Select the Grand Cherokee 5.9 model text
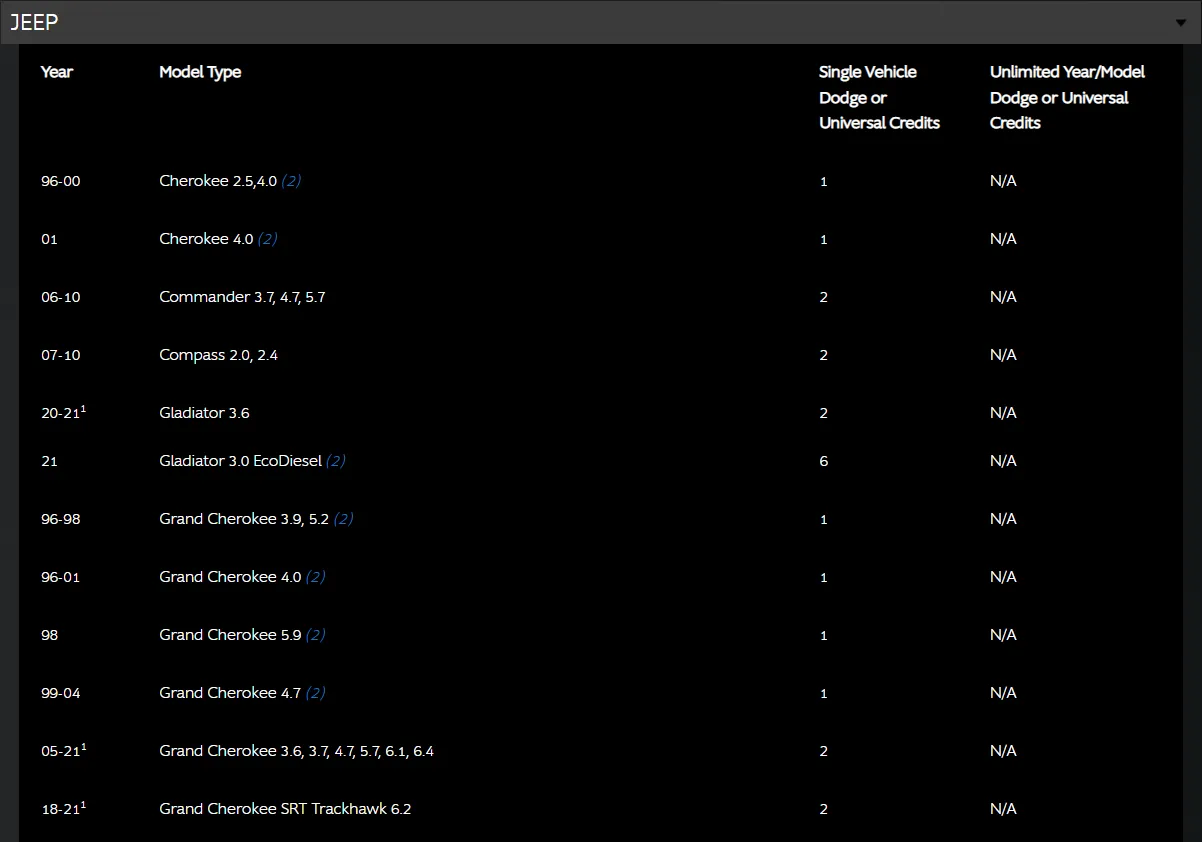Screen dimensions: 1202x842 click(x=230, y=635)
